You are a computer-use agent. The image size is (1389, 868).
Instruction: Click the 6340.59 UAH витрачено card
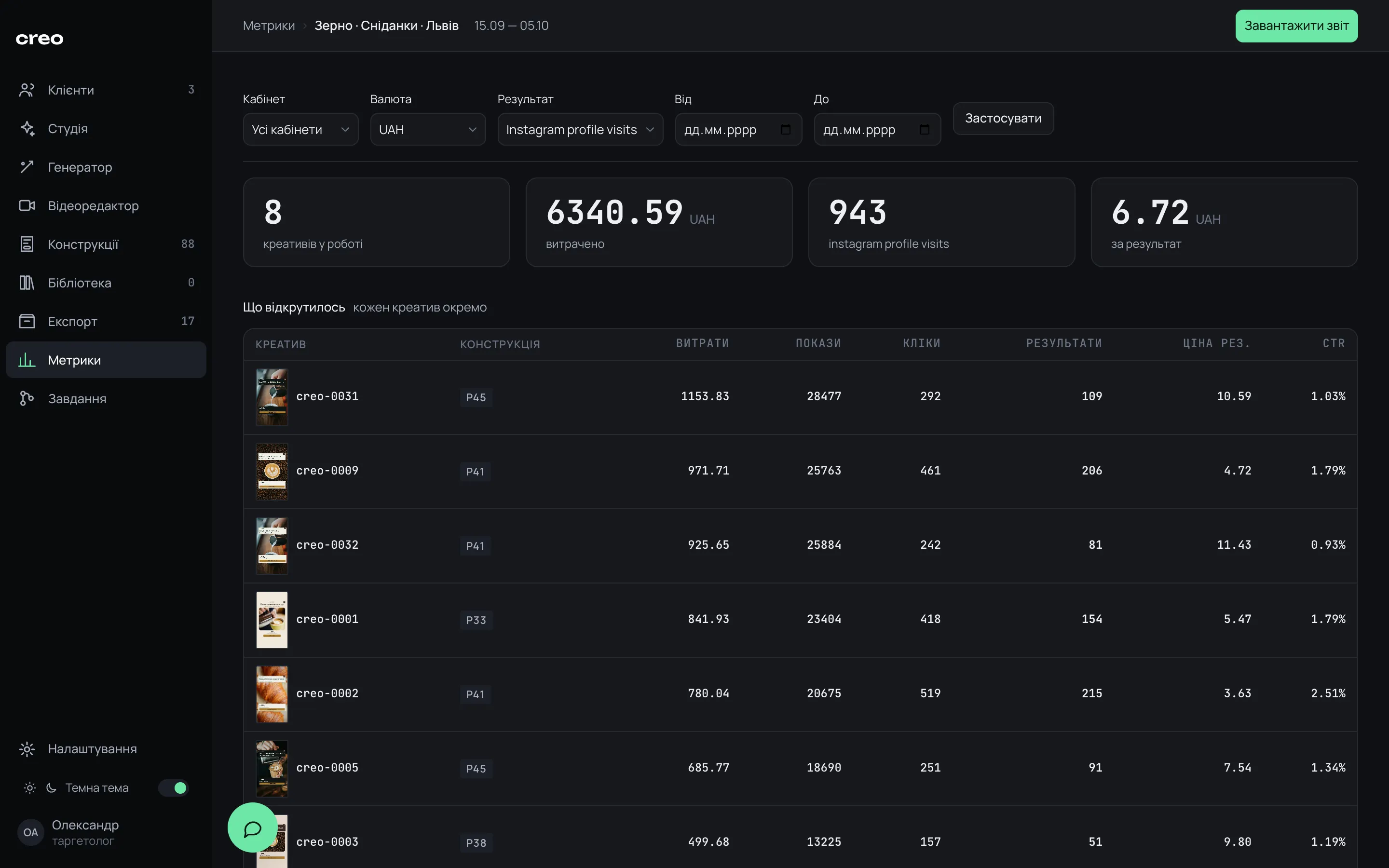pyautogui.click(x=659, y=222)
